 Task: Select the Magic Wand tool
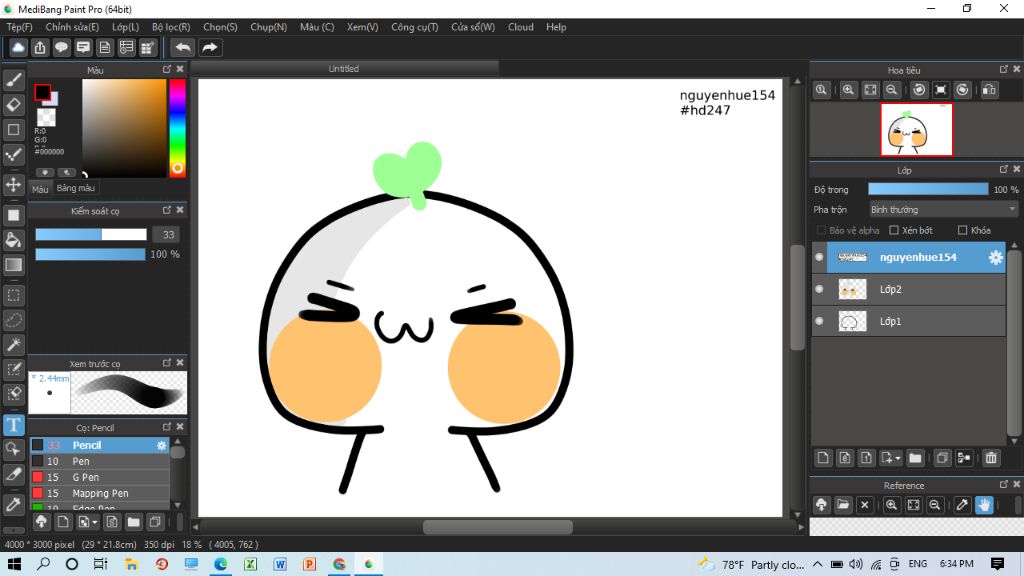(x=14, y=344)
